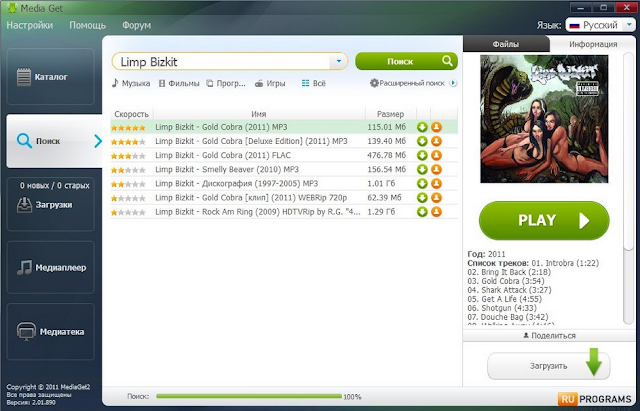This screenshot has width=640, height=411.
Task: Click orange icon for Gold Cobra (2011) MP3
Action: coord(436,127)
